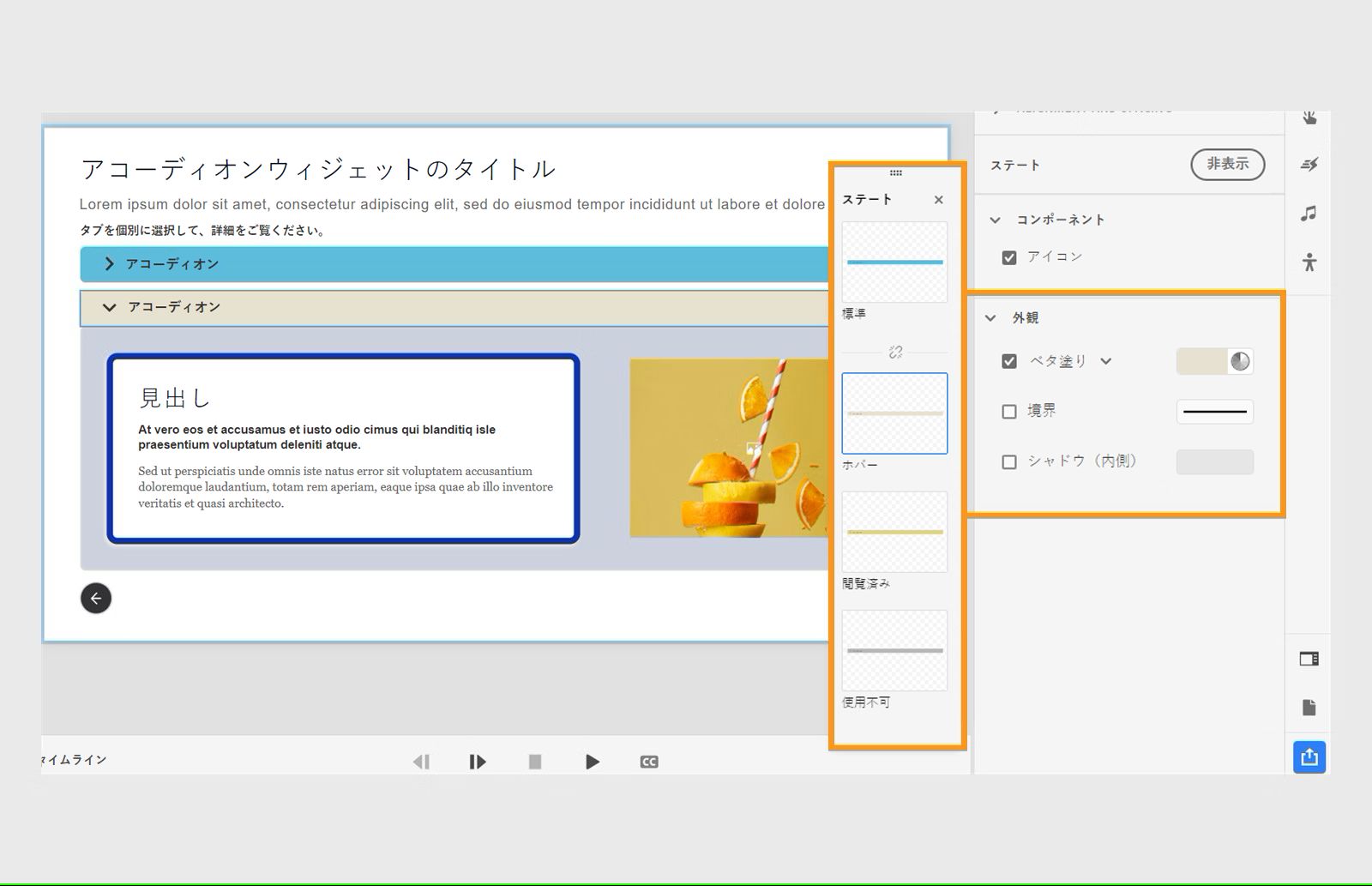Click the 非表示 button in the ステート panel
Image resolution: width=1372 pixels, height=886 pixels.
(1227, 165)
